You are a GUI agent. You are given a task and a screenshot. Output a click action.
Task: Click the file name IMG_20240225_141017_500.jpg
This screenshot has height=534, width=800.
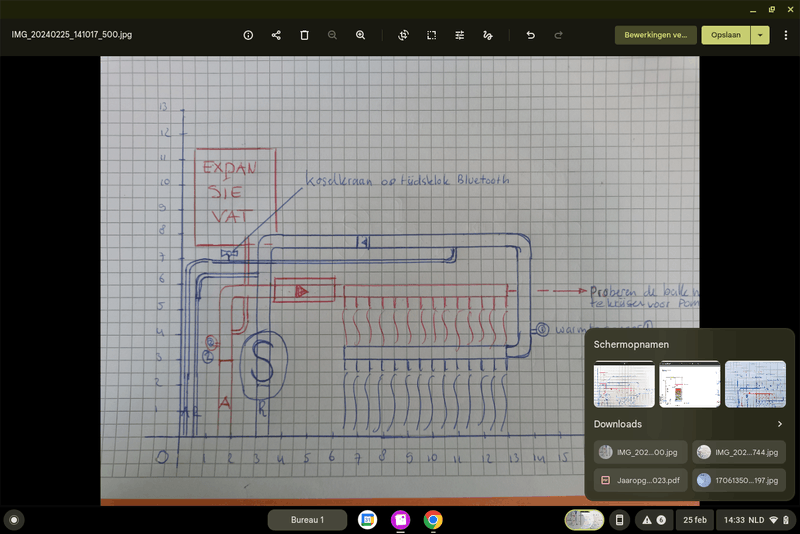pyautogui.click(x=71, y=35)
